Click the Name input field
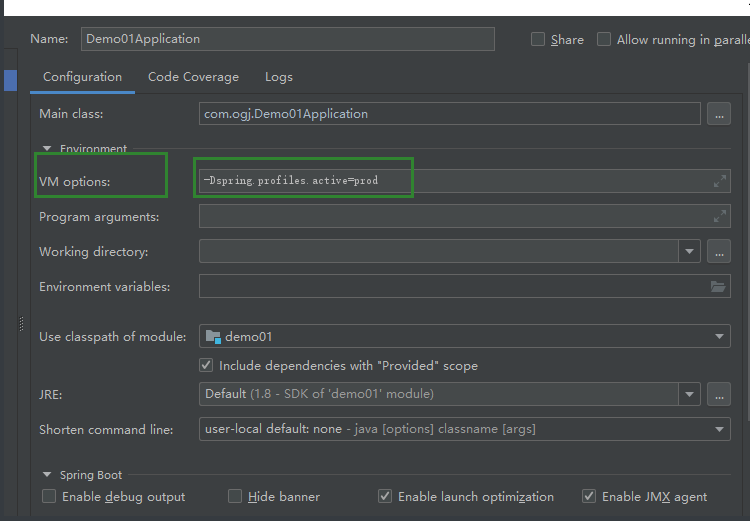The width and height of the screenshot is (750, 521). pos(287,39)
